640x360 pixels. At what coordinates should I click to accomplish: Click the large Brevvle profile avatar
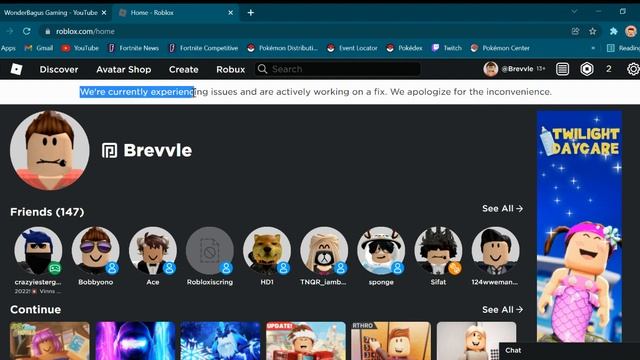click(x=50, y=150)
